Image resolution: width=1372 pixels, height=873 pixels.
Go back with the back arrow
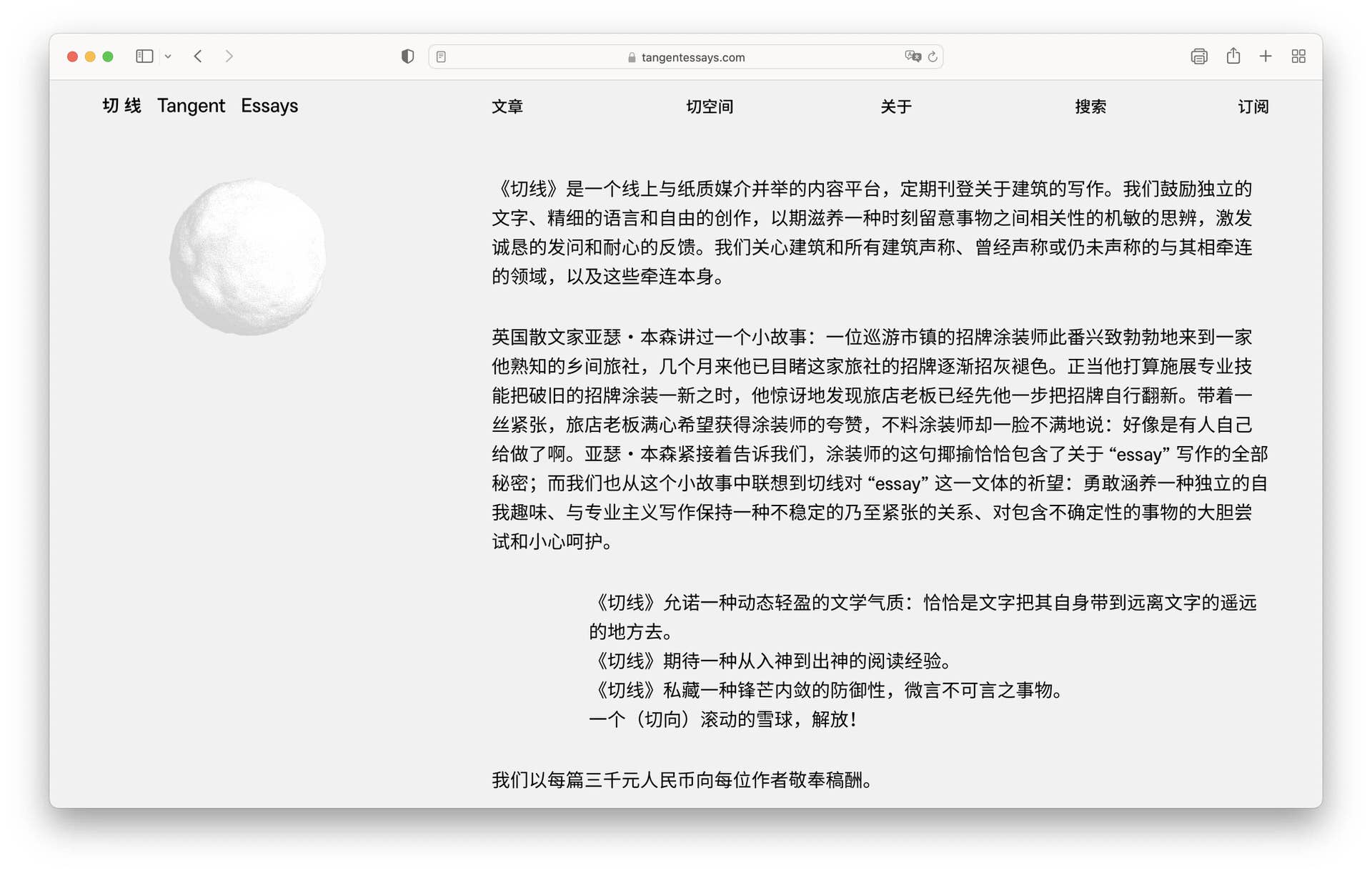click(x=198, y=56)
